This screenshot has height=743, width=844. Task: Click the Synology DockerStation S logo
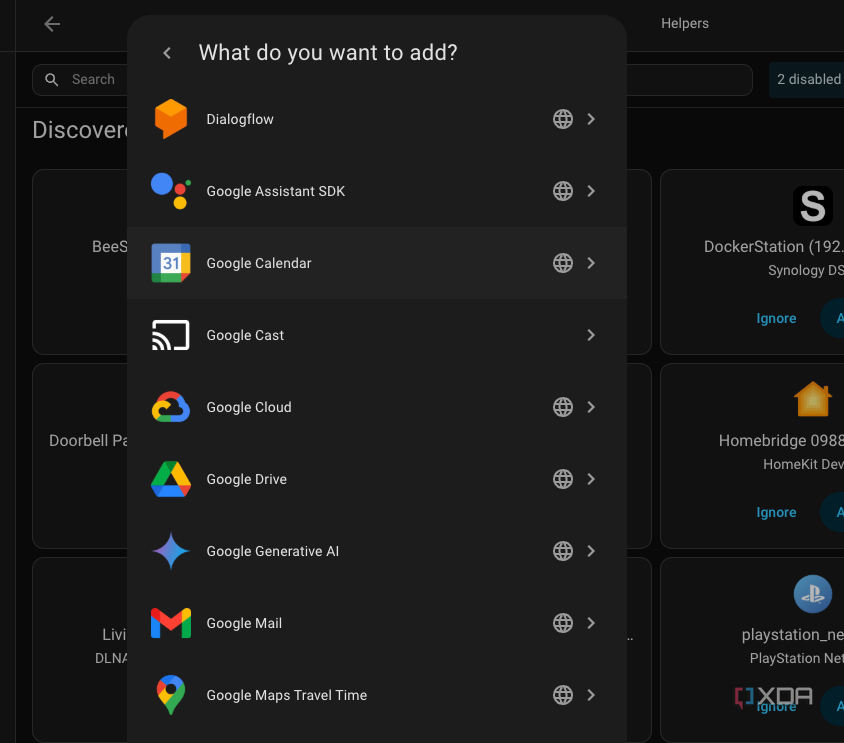(x=813, y=206)
